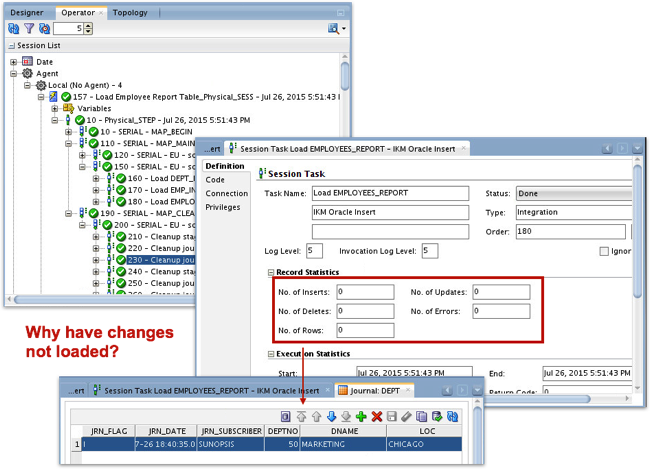Toggle the Ignore checkbox in Session Task

tap(604, 251)
